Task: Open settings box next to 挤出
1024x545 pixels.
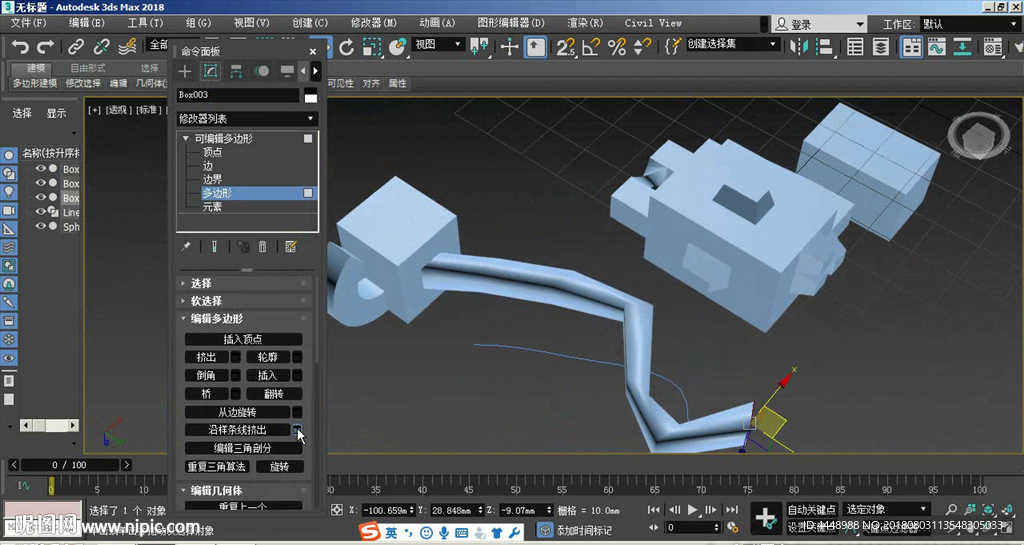Action: (x=236, y=357)
